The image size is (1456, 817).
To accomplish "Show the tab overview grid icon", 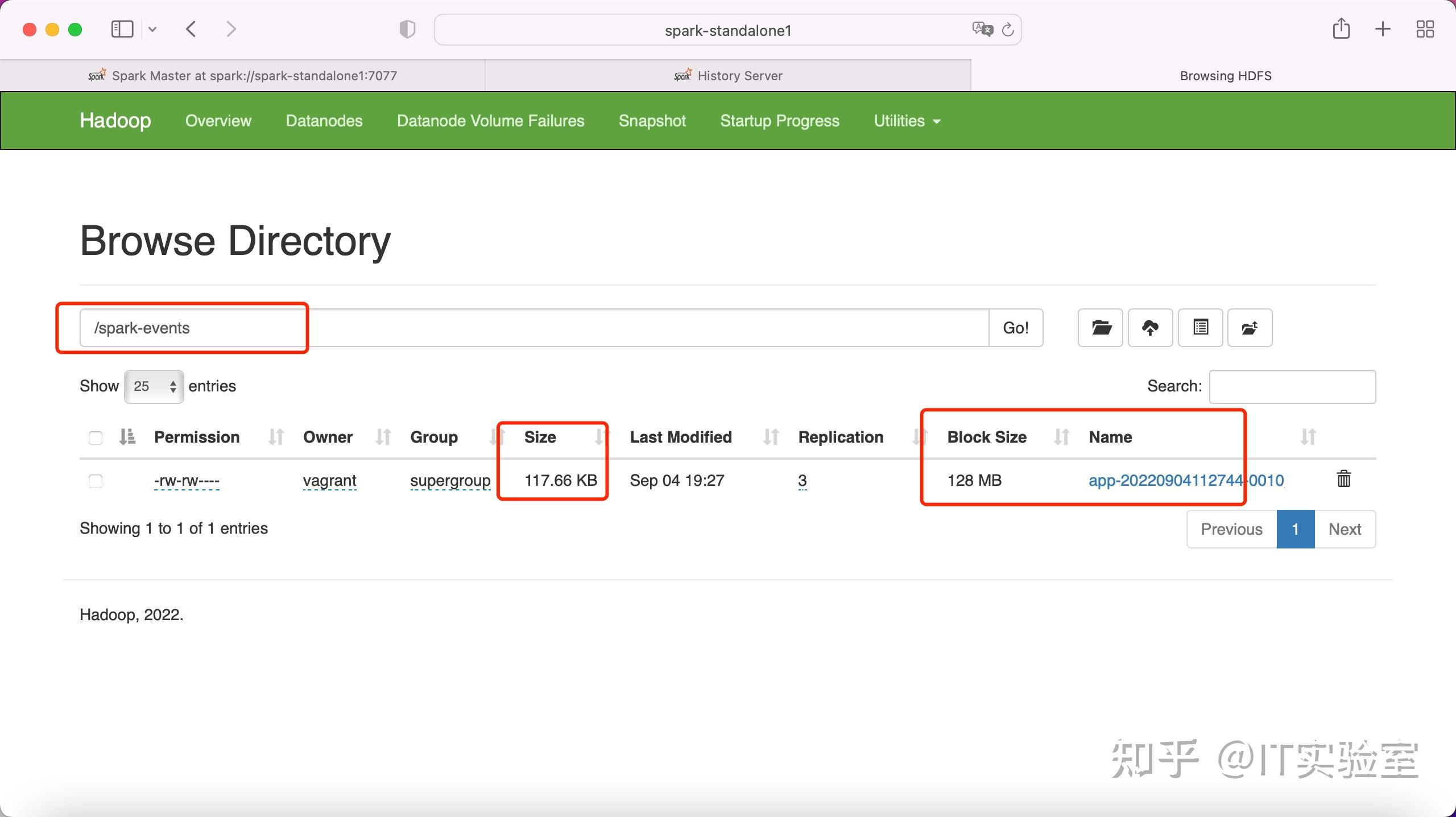I will 1425,29.
